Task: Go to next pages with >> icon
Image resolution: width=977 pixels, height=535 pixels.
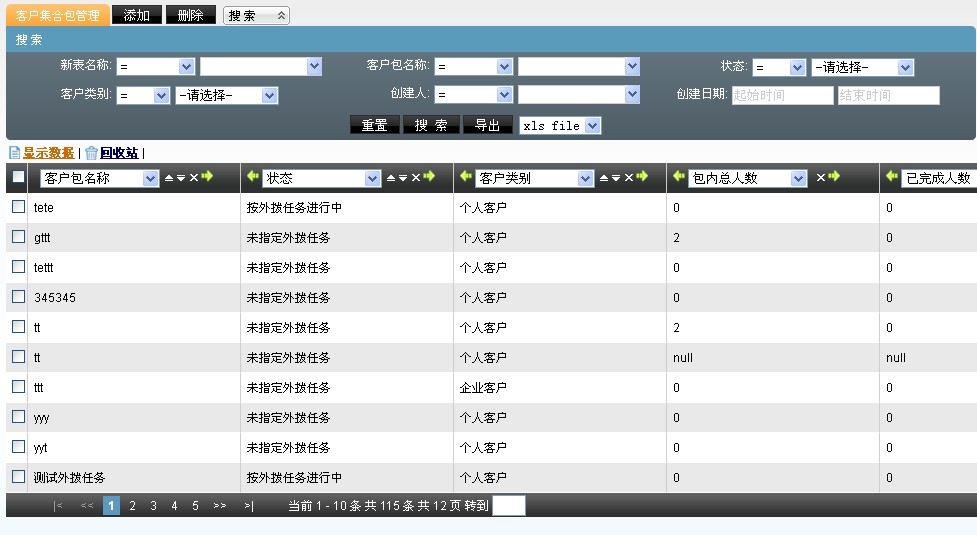Action: click(x=220, y=506)
